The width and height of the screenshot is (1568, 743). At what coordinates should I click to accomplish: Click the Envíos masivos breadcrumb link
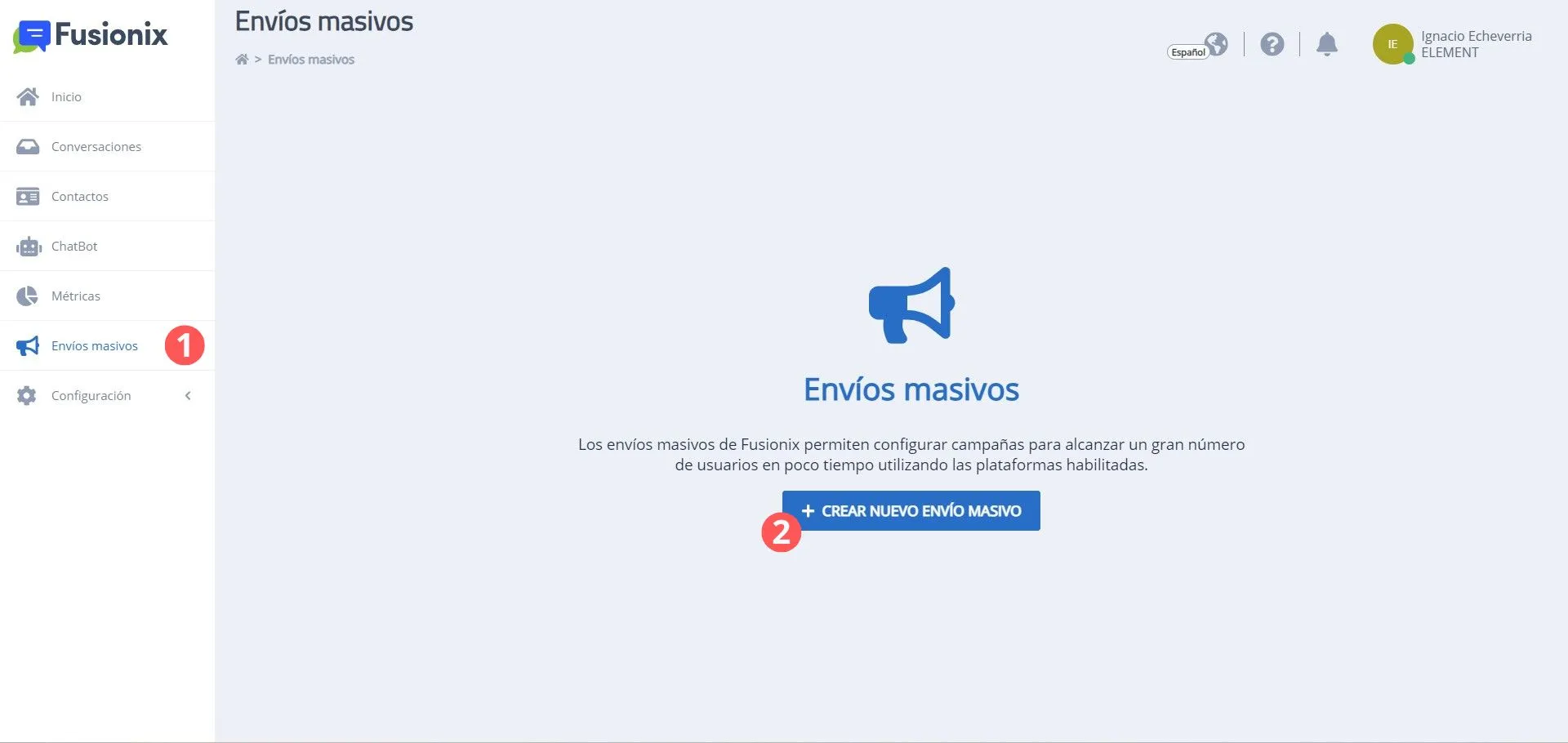311,59
